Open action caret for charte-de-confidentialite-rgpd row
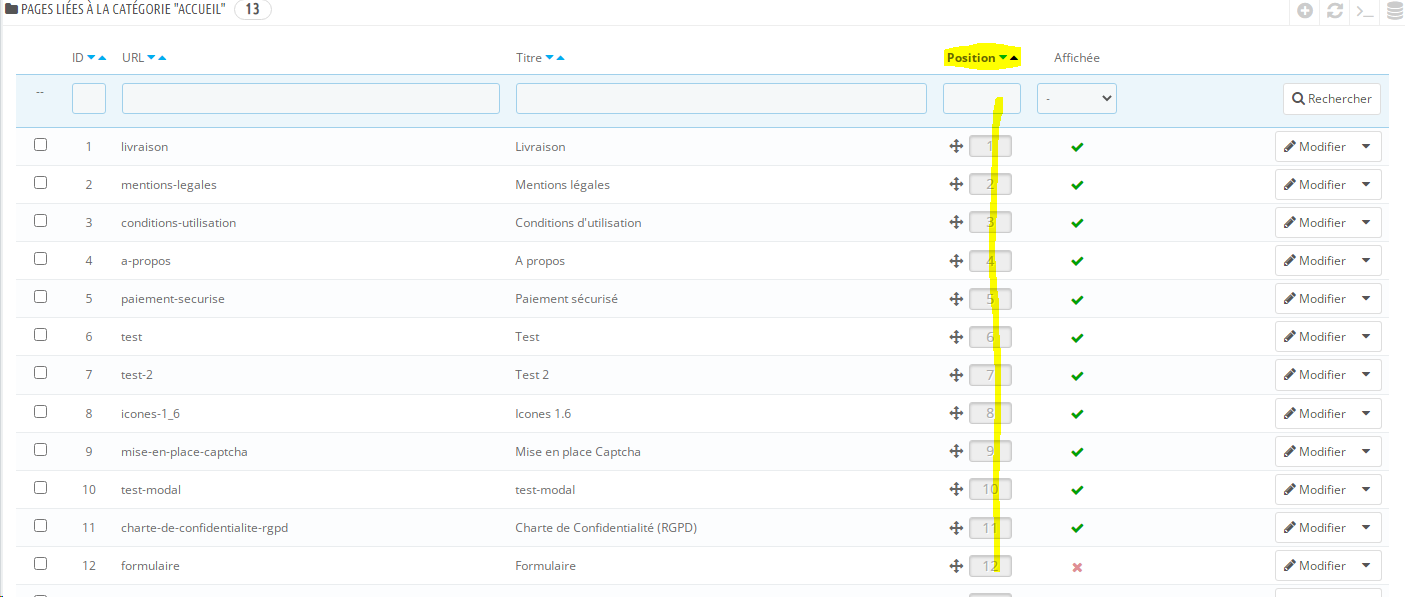Viewport: 1409px width, 597px height. (x=1367, y=528)
